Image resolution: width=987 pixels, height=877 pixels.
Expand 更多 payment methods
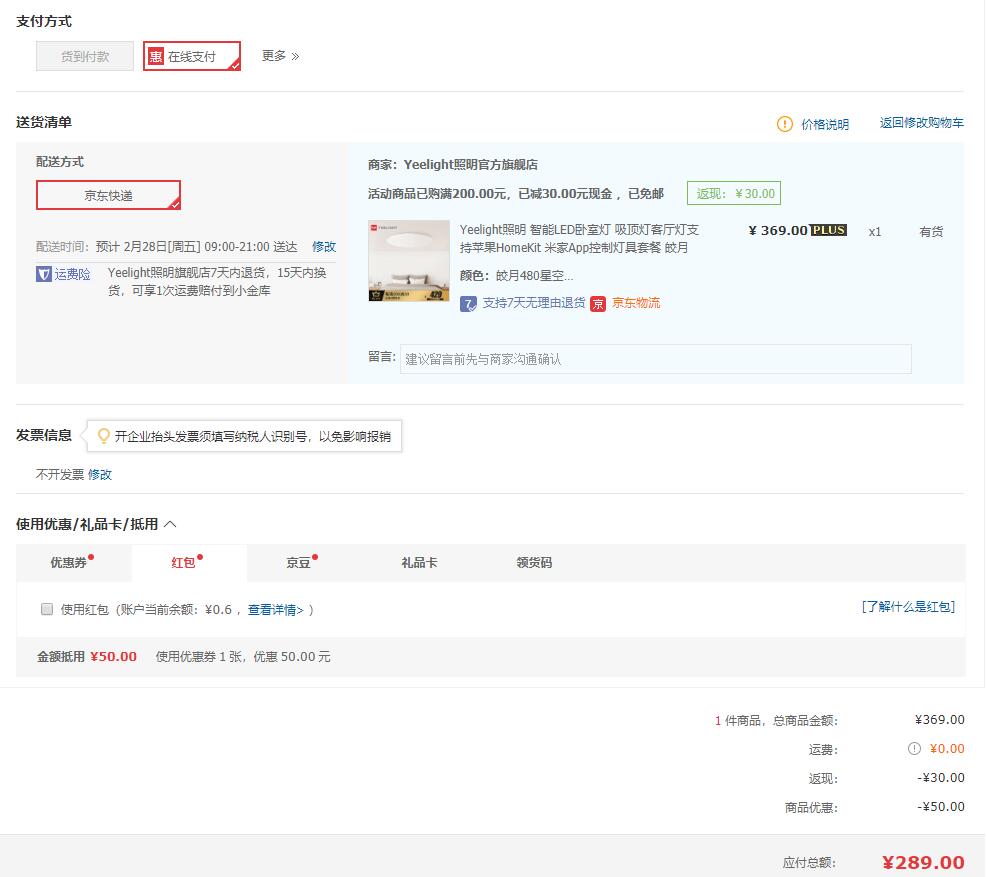(x=280, y=56)
